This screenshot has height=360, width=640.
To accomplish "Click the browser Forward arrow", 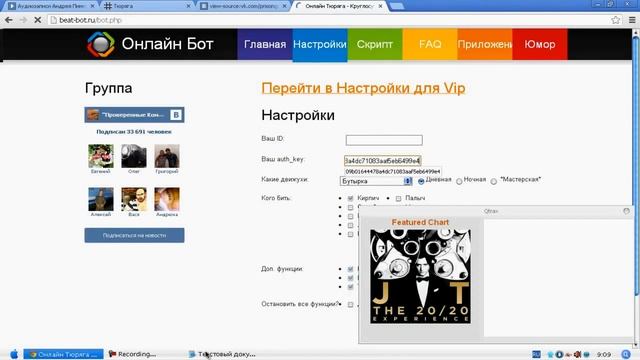I will [23, 20].
